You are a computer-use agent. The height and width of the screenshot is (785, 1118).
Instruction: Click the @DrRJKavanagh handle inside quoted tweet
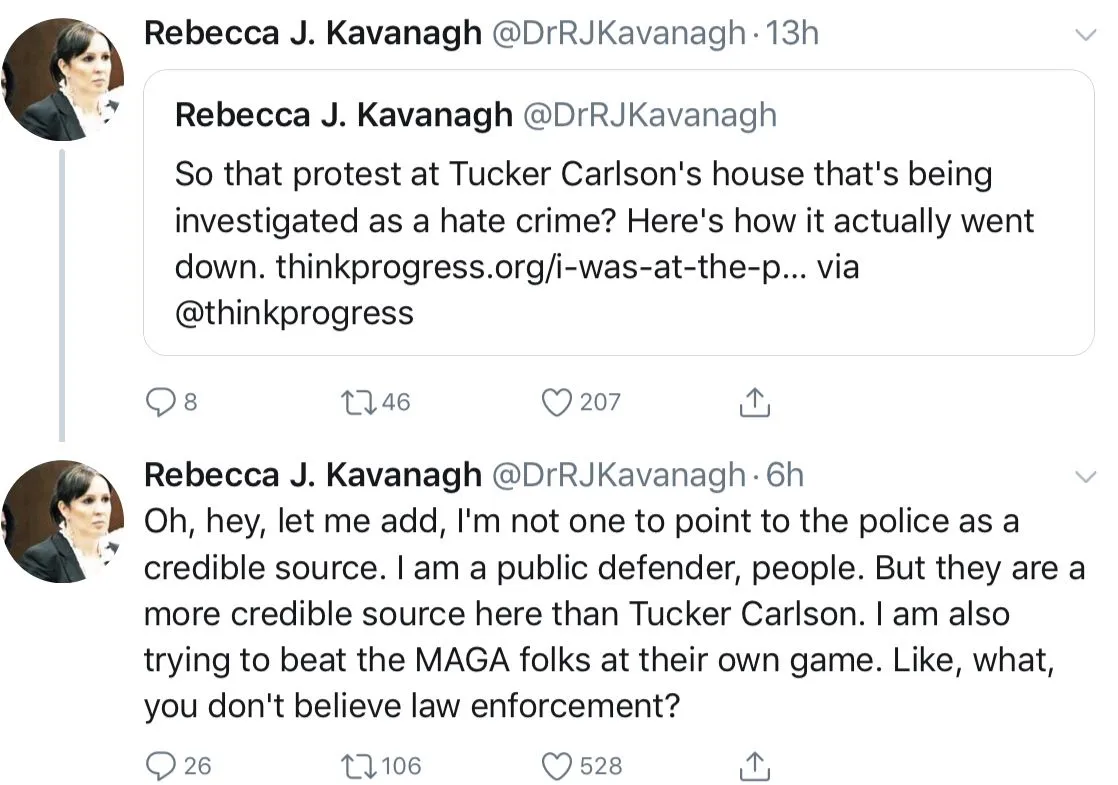(649, 115)
